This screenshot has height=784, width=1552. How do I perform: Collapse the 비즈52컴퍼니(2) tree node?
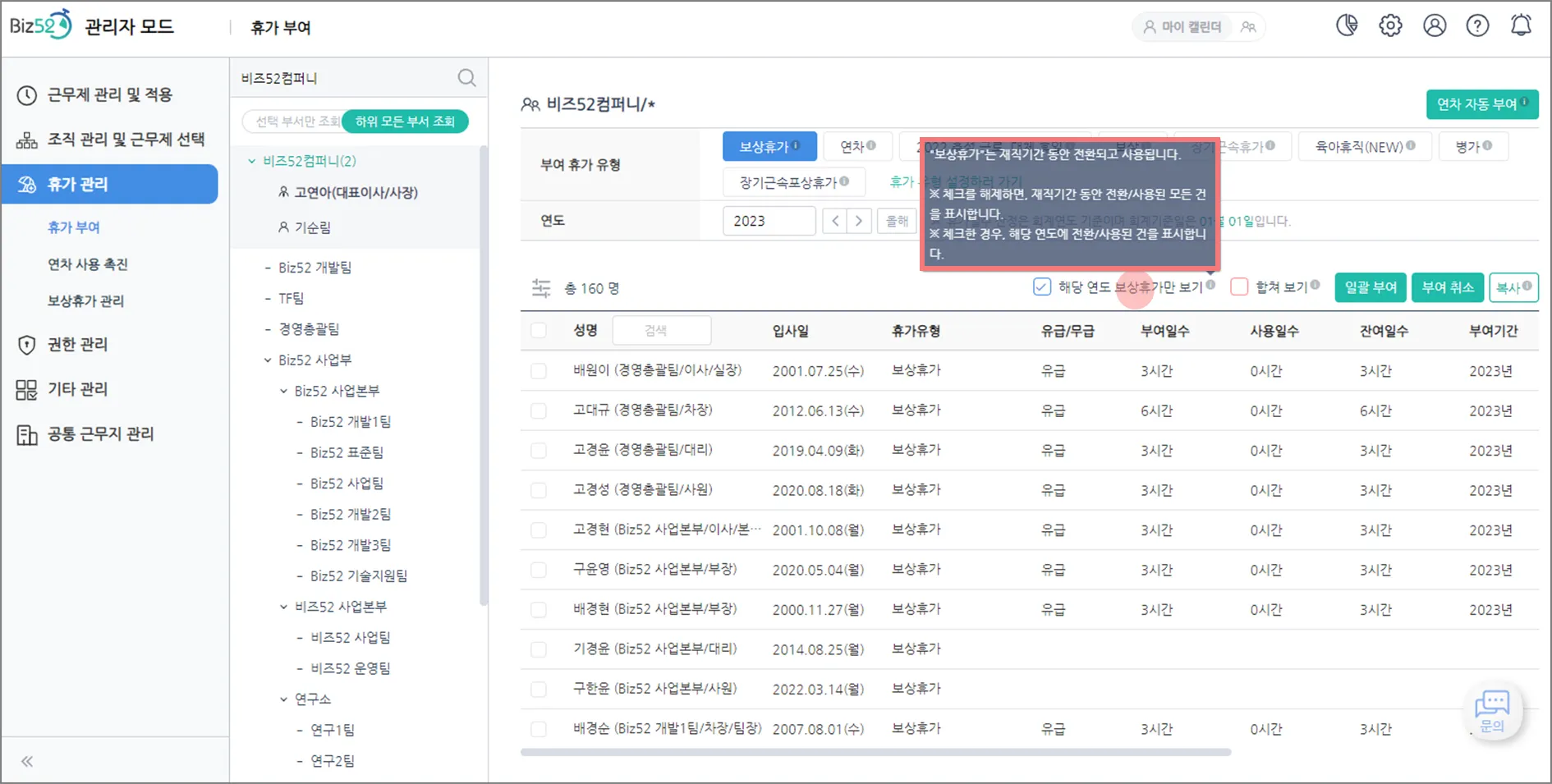pos(252,161)
